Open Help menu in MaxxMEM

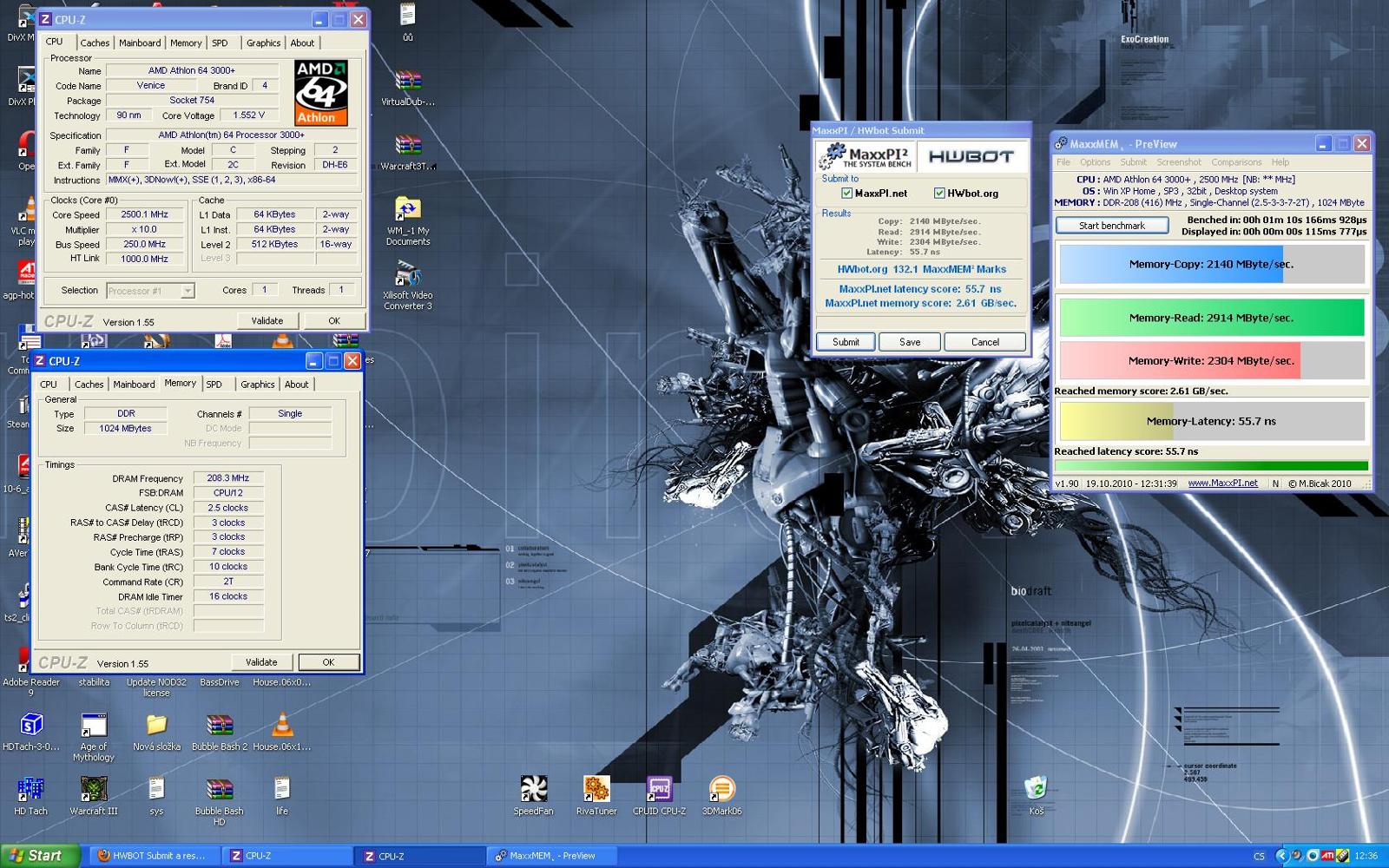coord(1280,162)
